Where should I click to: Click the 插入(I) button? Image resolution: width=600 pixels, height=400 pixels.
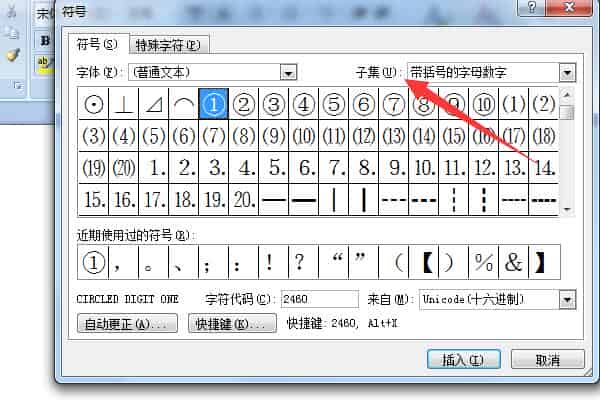(x=463, y=360)
